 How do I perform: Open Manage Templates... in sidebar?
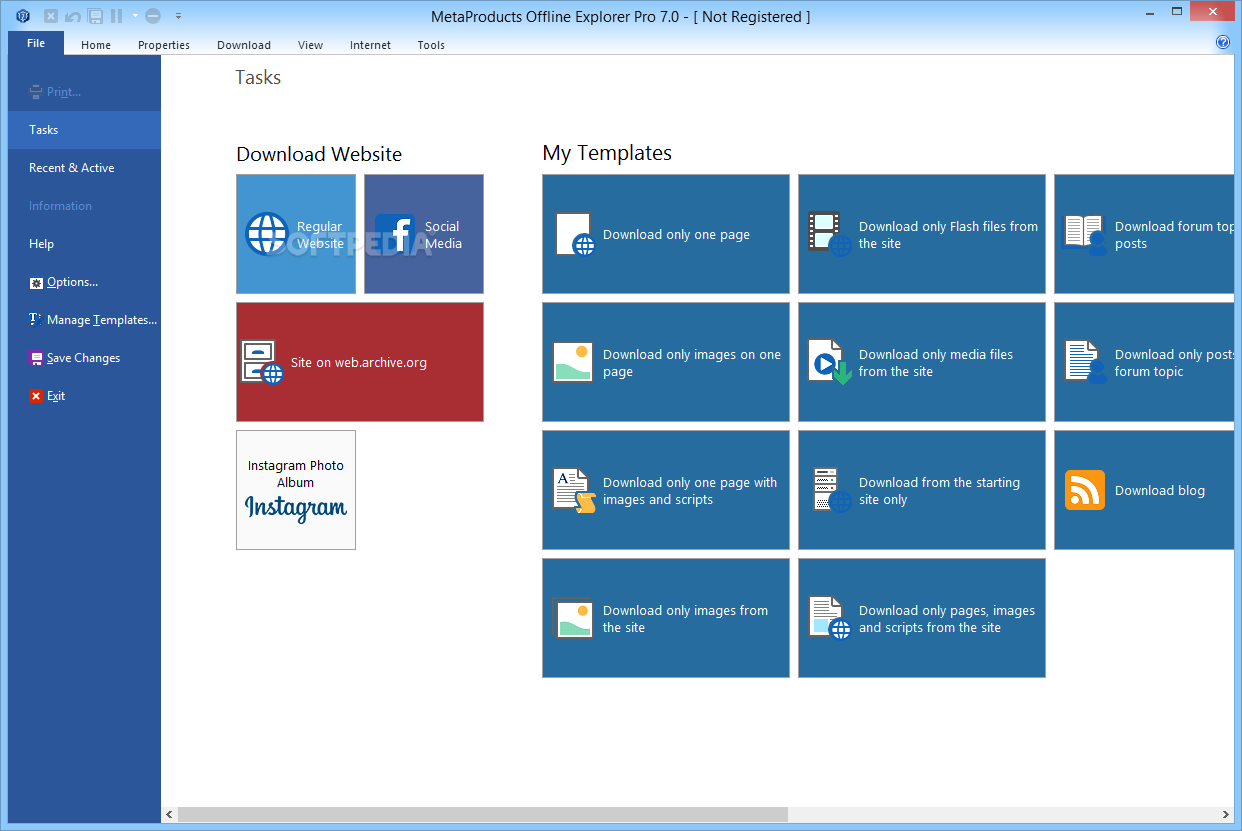pyautogui.click(x=84, y=320)
